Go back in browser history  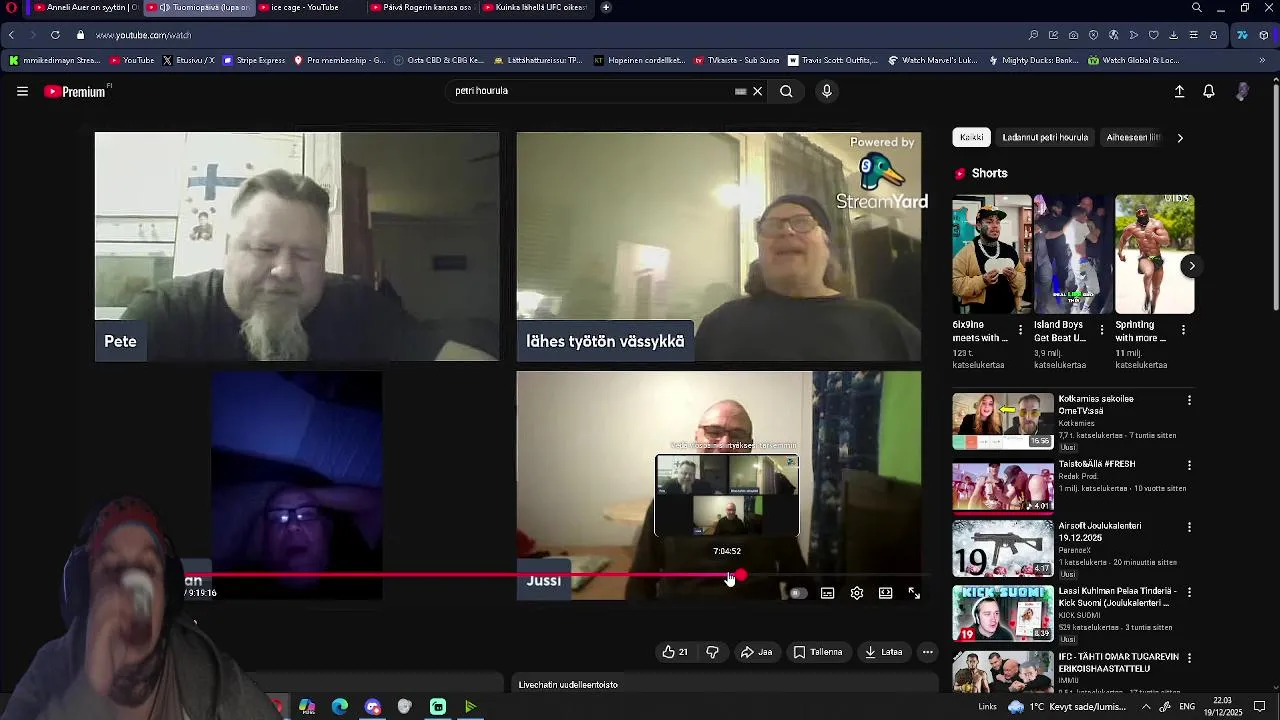[x=11, y=35]
